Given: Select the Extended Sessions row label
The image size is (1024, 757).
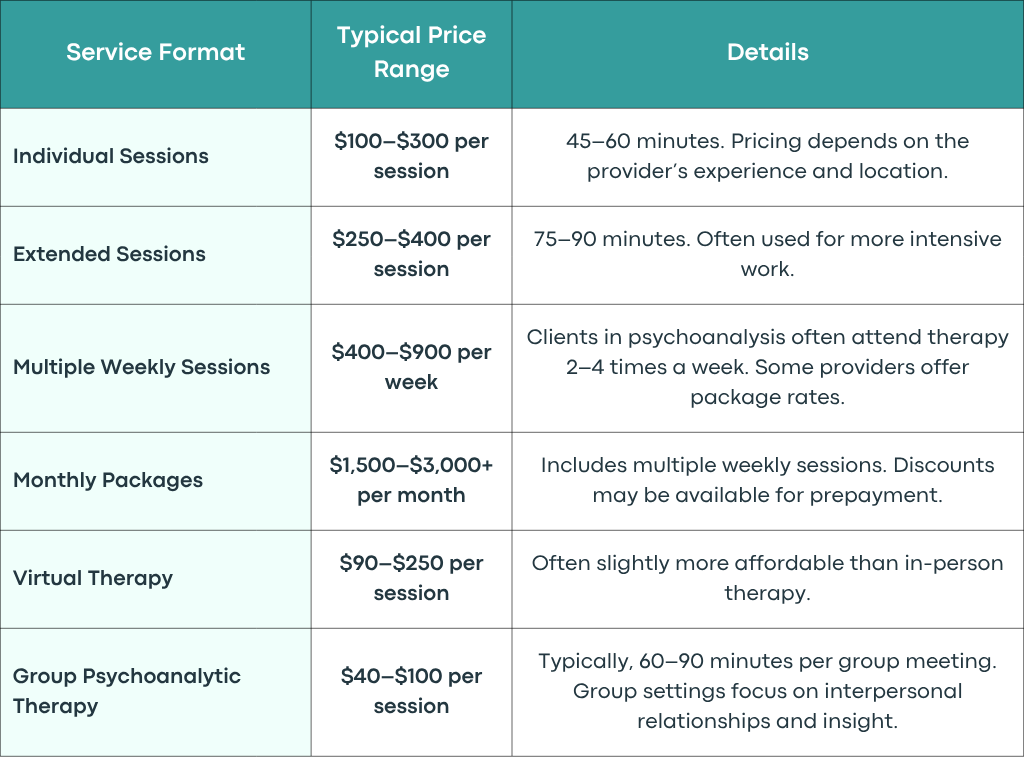Looking at the screenshot, I should tap(109, 254).
